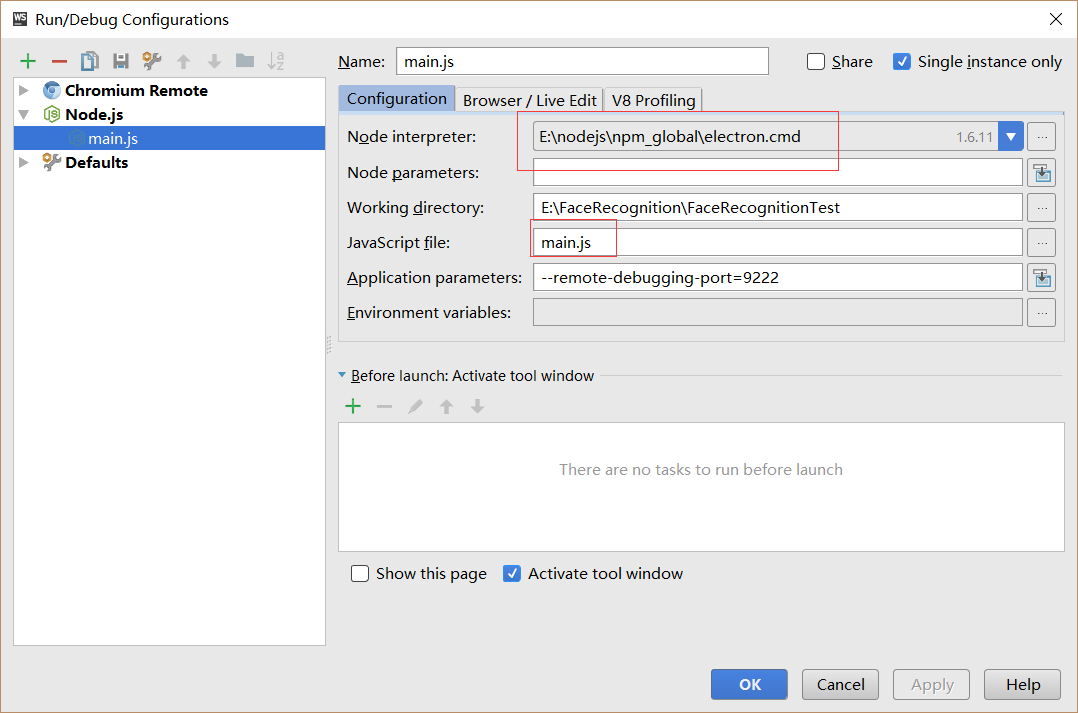Viewport: 1078px width, 713px height.
Task: Uncheck Activate tool window
Action: [x=512, y=573]
